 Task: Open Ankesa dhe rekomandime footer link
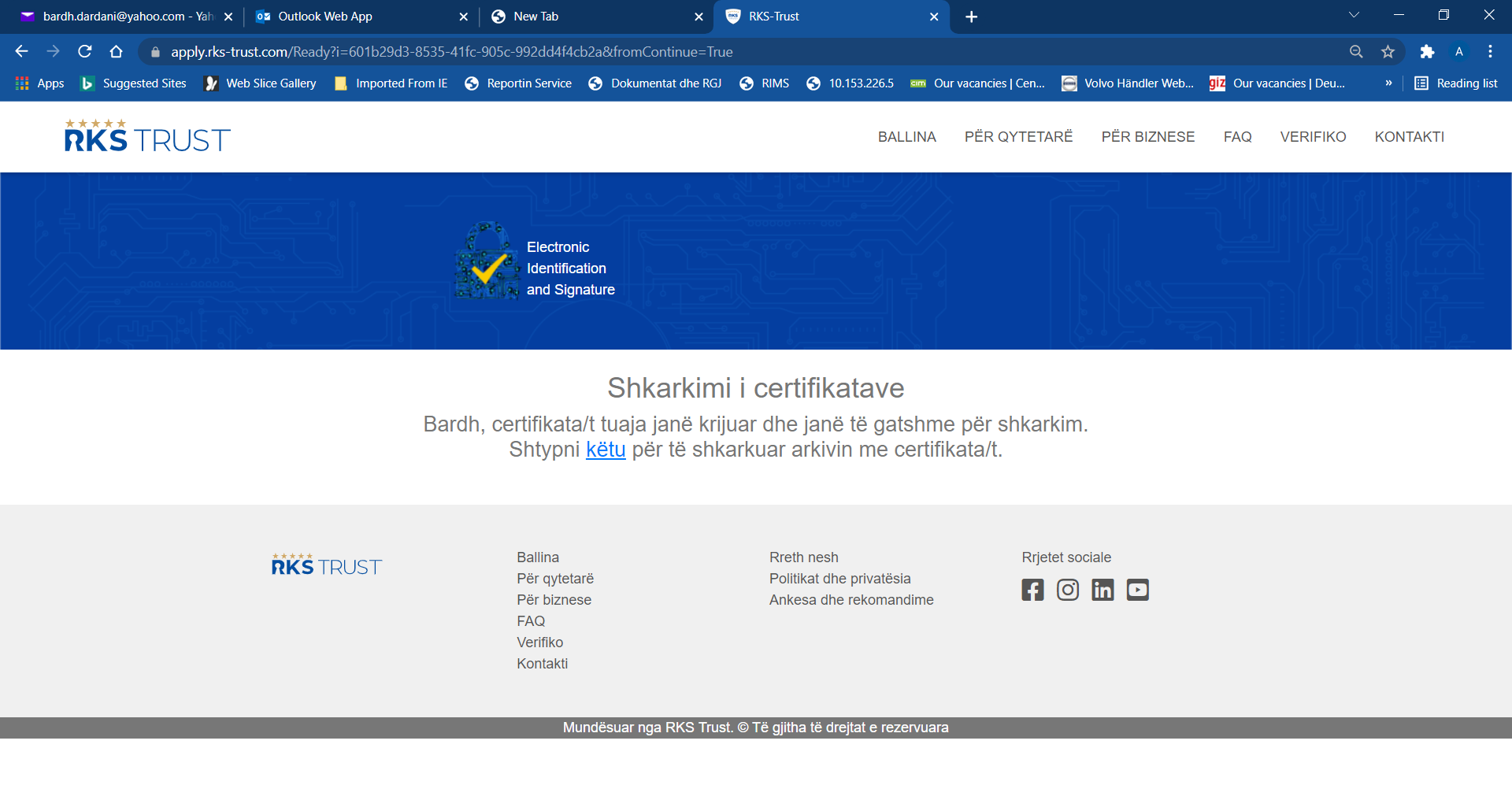click(x=851, y=600)
